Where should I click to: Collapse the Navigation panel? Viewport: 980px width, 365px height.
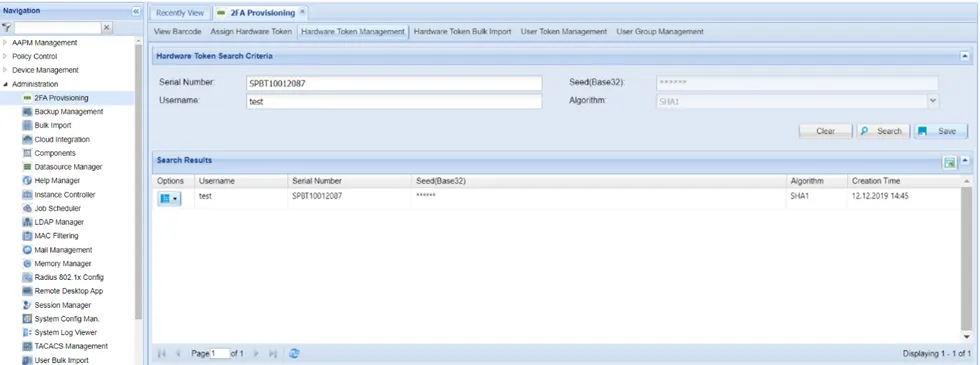pos(136,12)
